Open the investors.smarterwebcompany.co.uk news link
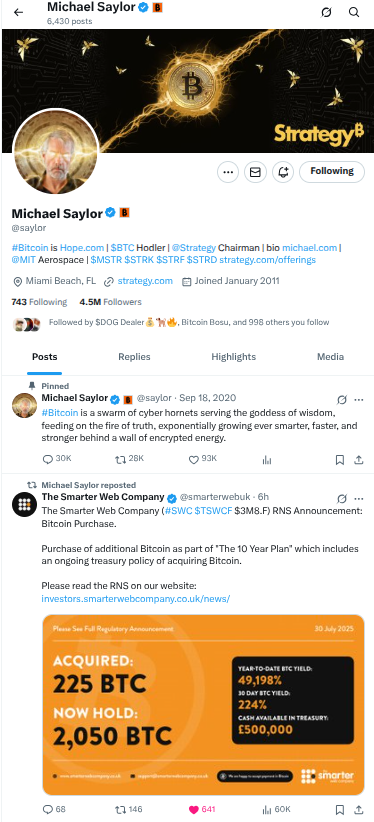This screenshot has height=822, width=374. 135,598
